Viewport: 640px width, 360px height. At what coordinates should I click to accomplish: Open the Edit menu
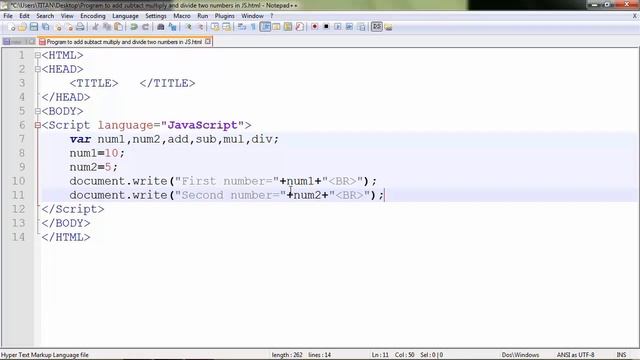tap(24, 16)
